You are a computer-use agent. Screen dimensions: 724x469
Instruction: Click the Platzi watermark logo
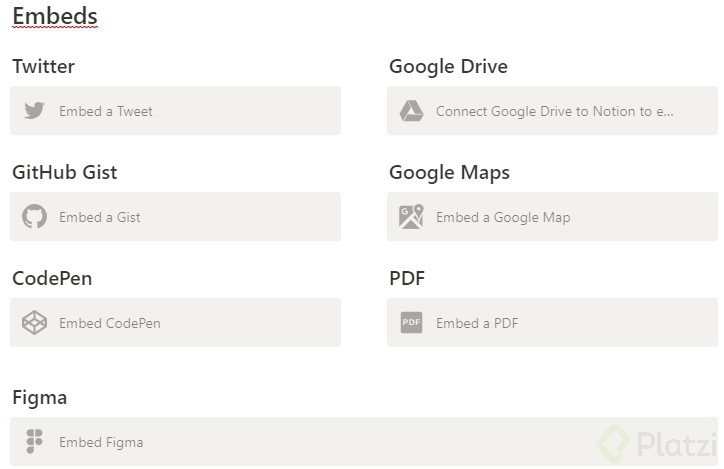pos(655,443)
